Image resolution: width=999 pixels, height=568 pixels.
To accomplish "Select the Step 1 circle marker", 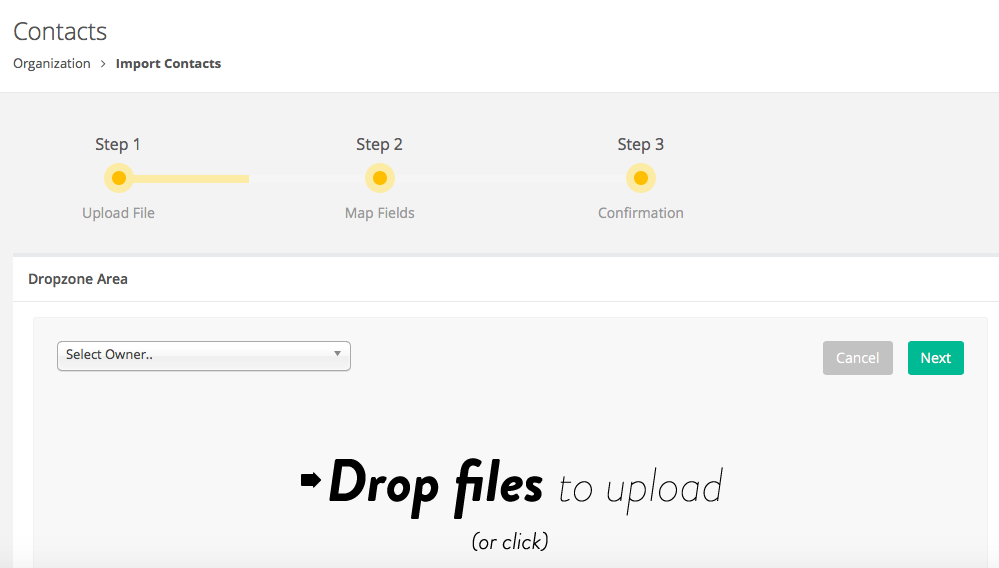I will (119, 178).
